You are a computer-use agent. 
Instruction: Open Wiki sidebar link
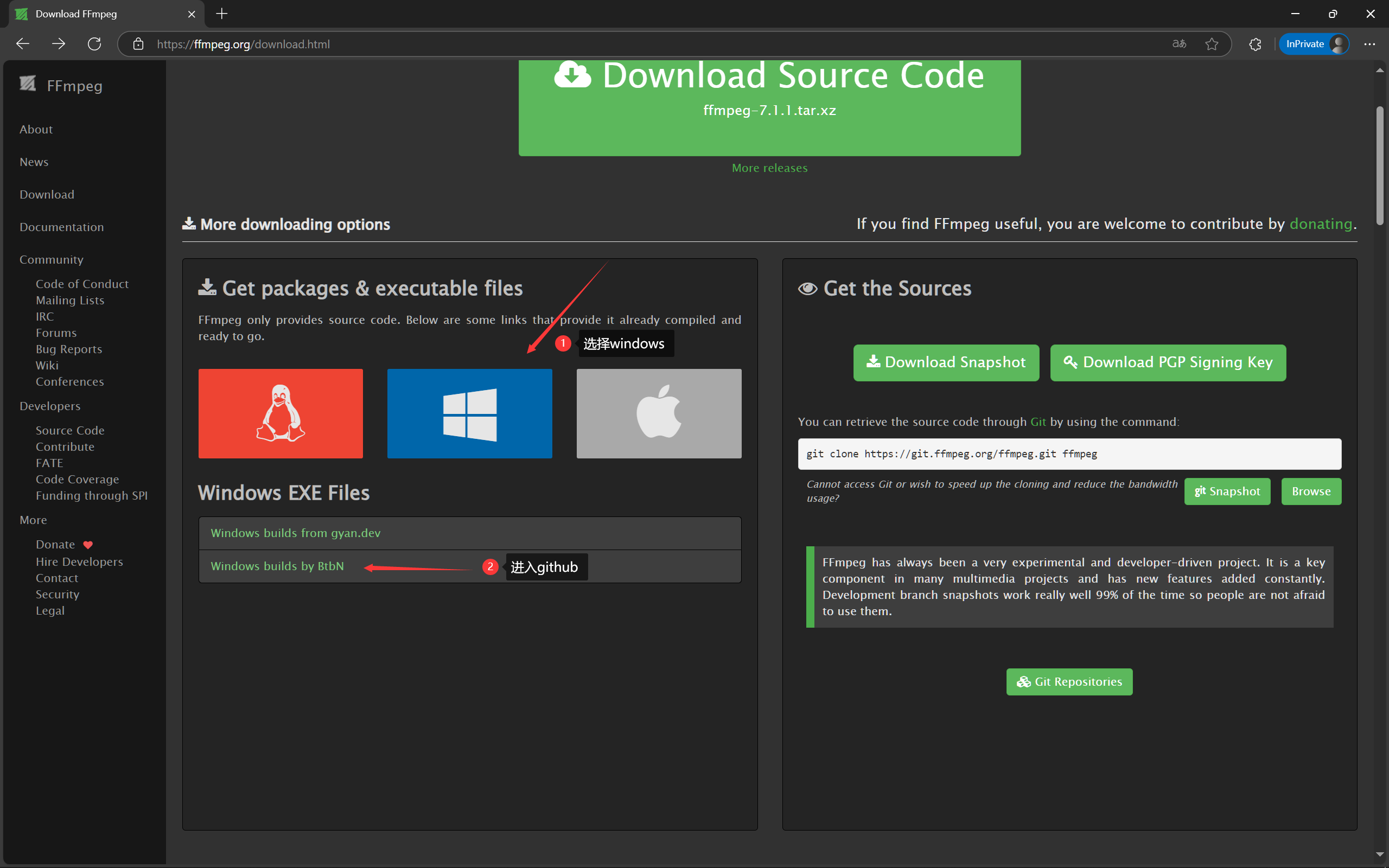point(47,366)
